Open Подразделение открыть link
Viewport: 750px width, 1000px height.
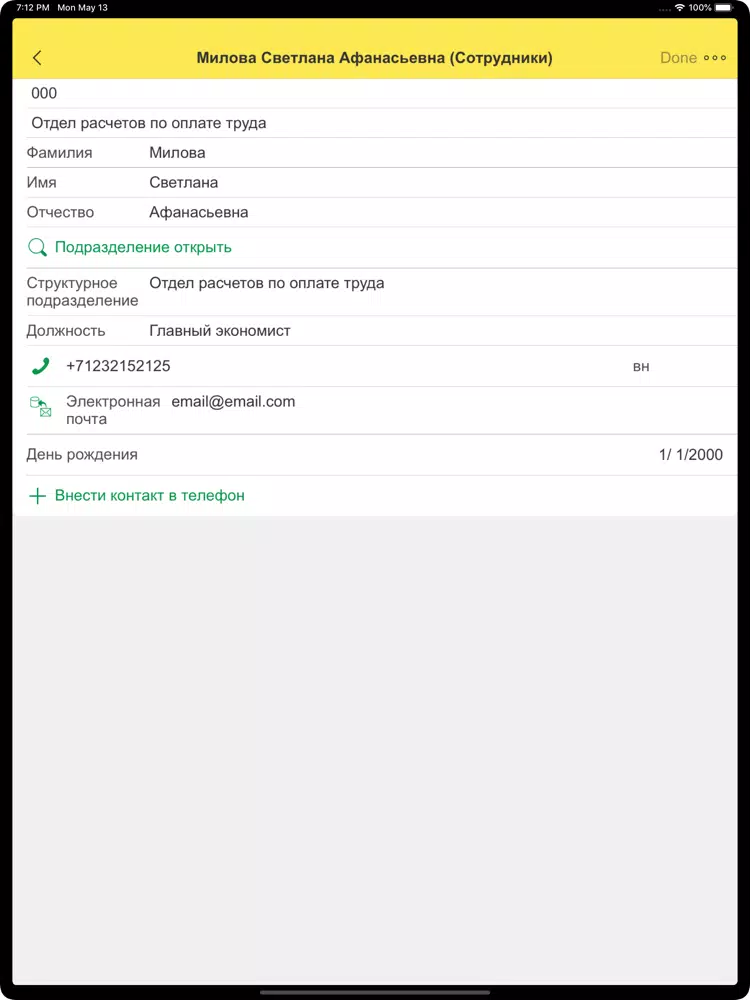[143, 247]
